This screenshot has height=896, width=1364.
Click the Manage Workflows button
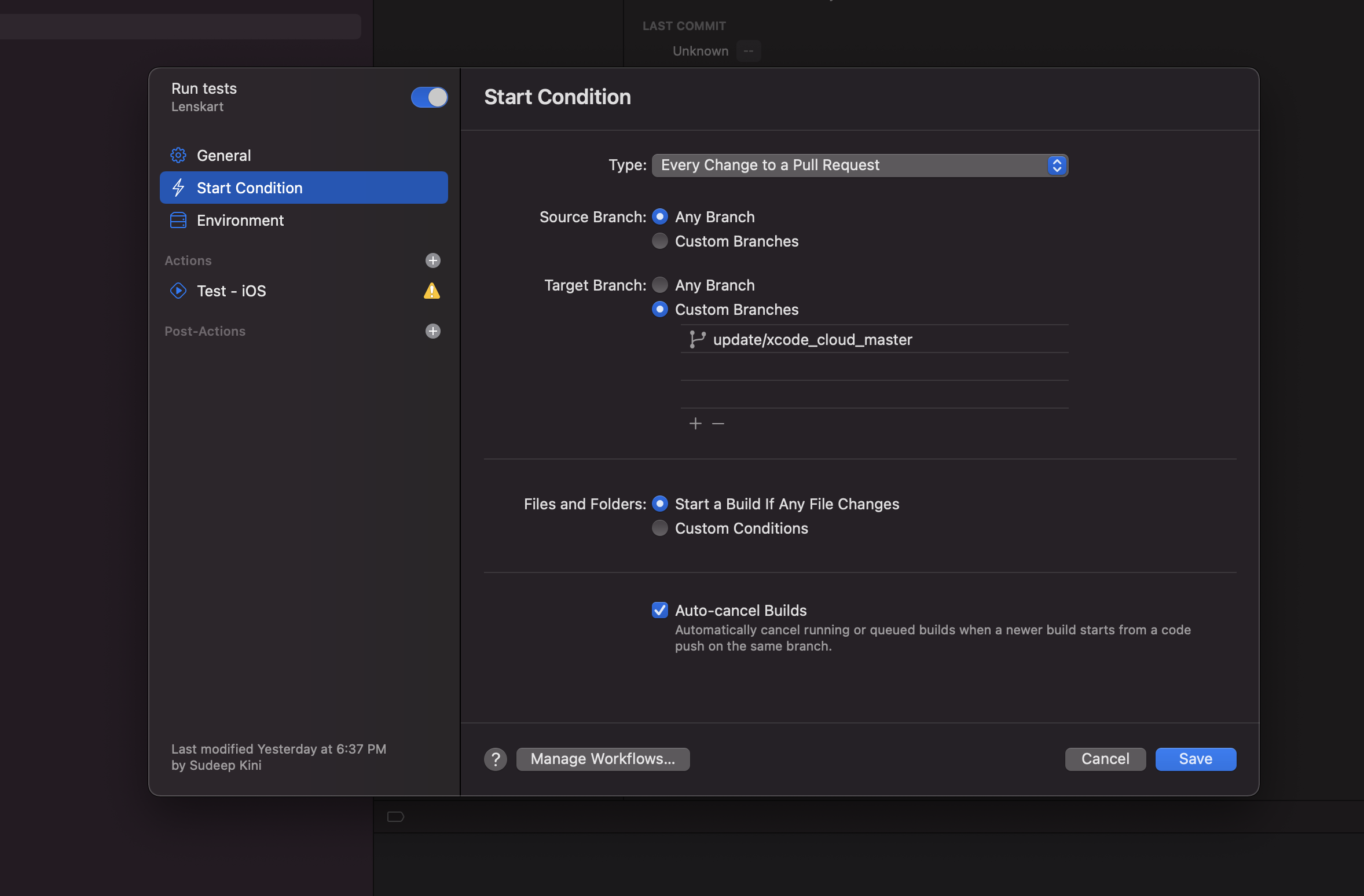click(603, 759)
